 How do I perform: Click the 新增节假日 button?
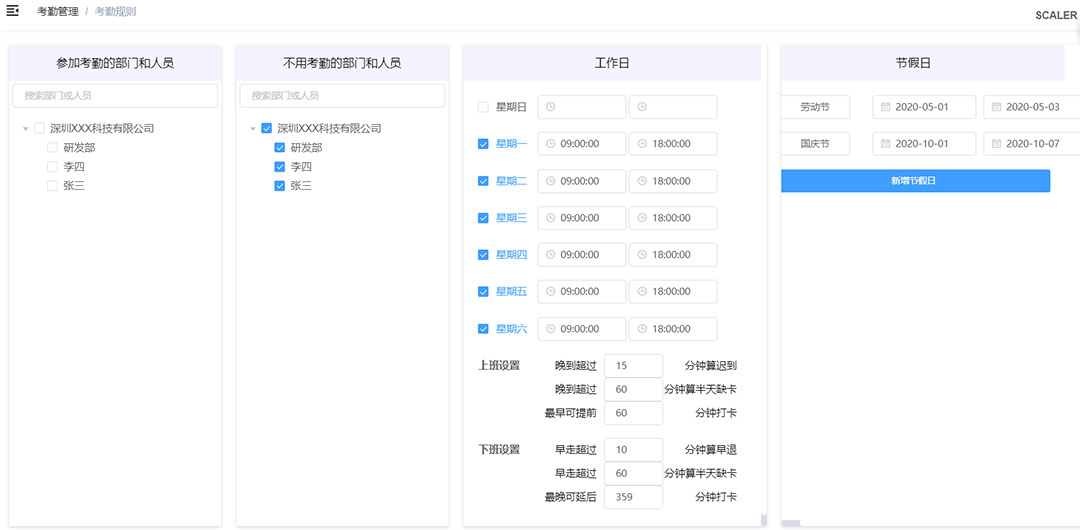point(914,181)
